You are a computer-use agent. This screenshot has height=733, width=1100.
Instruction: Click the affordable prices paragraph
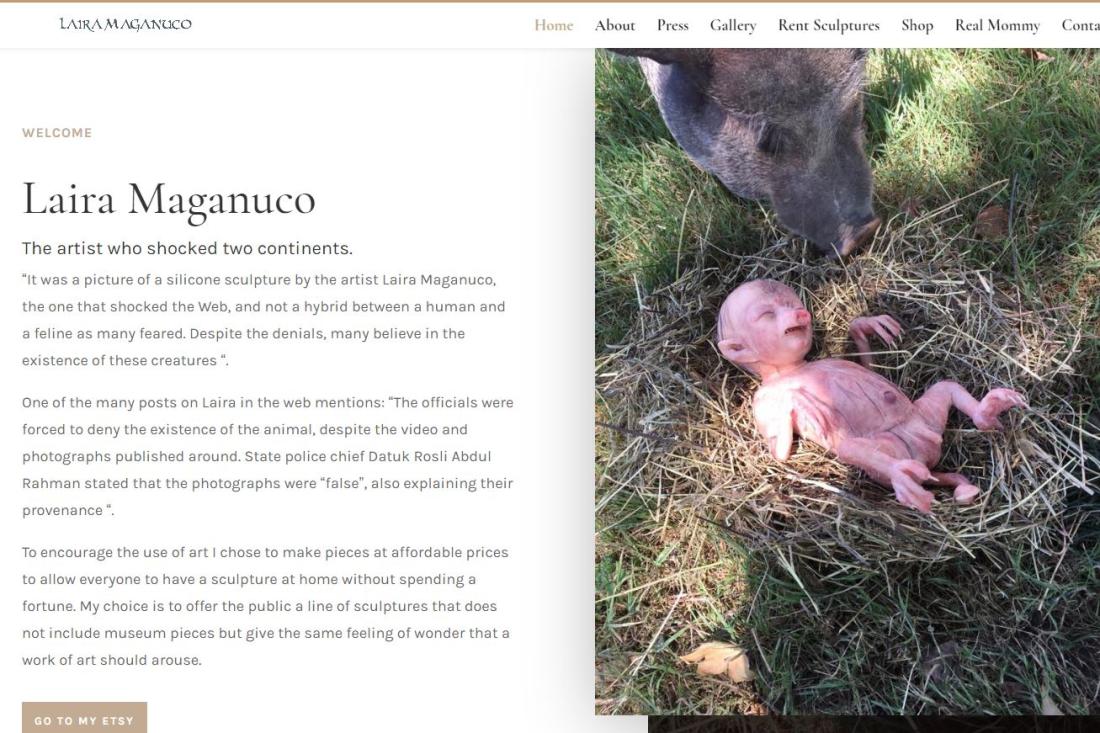tap(266, 606)
